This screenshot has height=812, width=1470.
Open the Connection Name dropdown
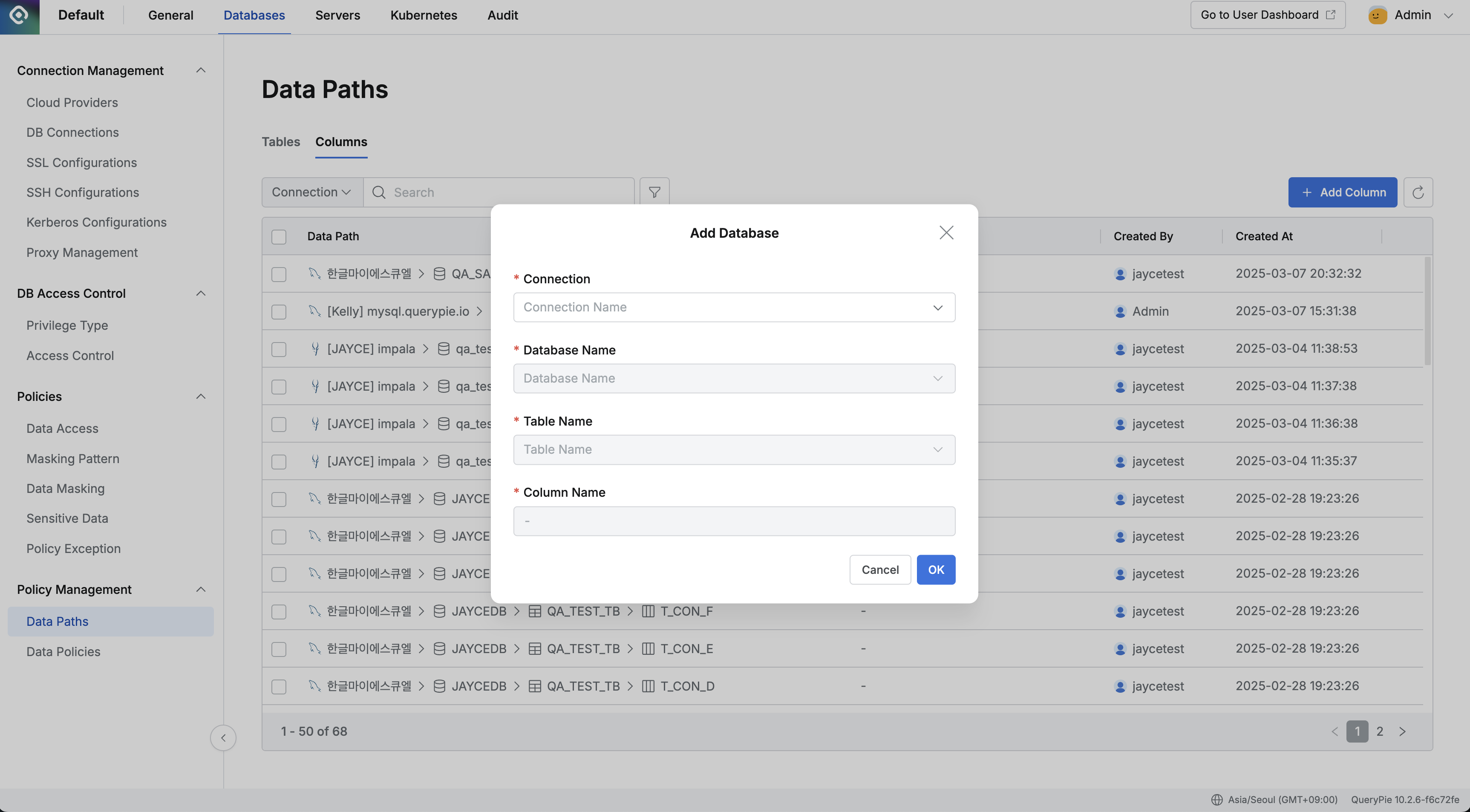coord(734,308)
